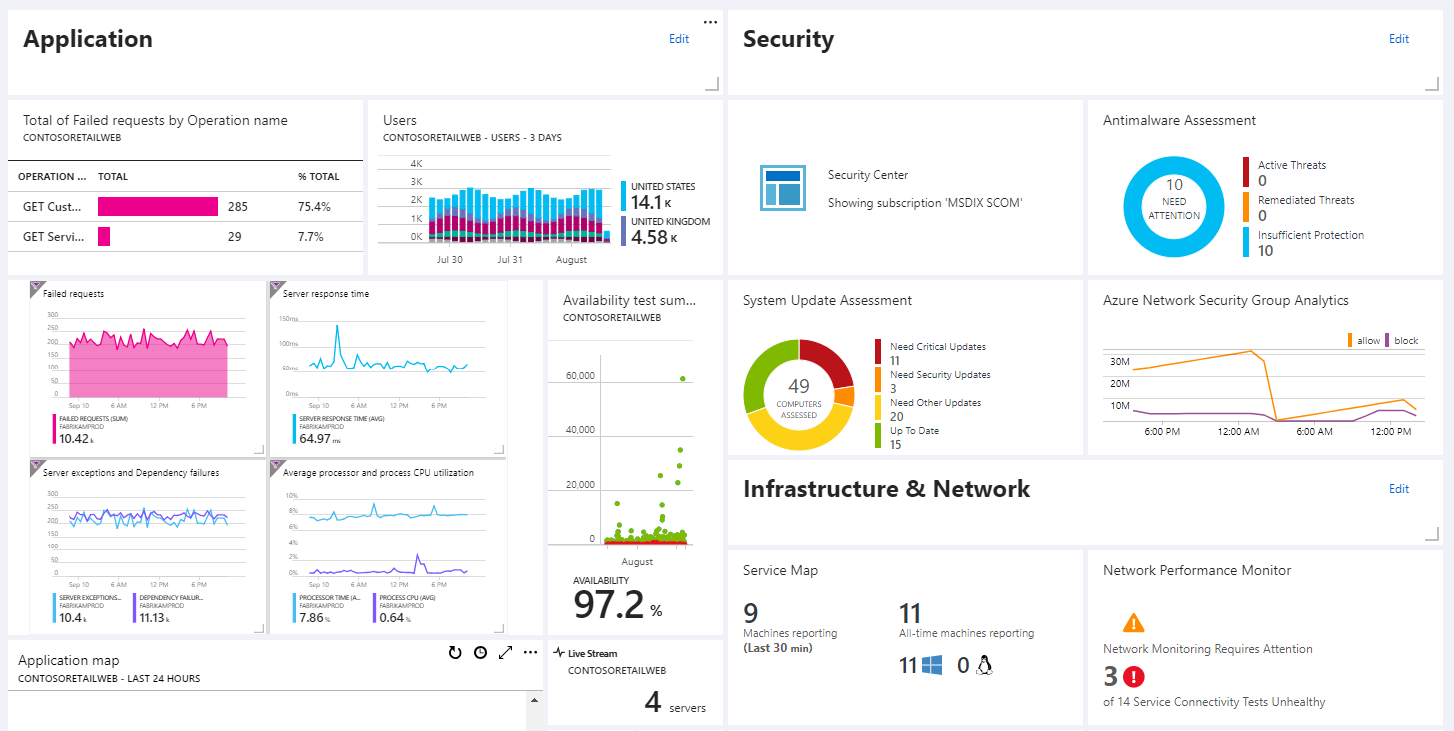Image resolution: width=1454 pixels, height=731 pixels.
Task: Click the resize handle on Failed requests chart
Action: pyautogui.click(x=259, y=450)
